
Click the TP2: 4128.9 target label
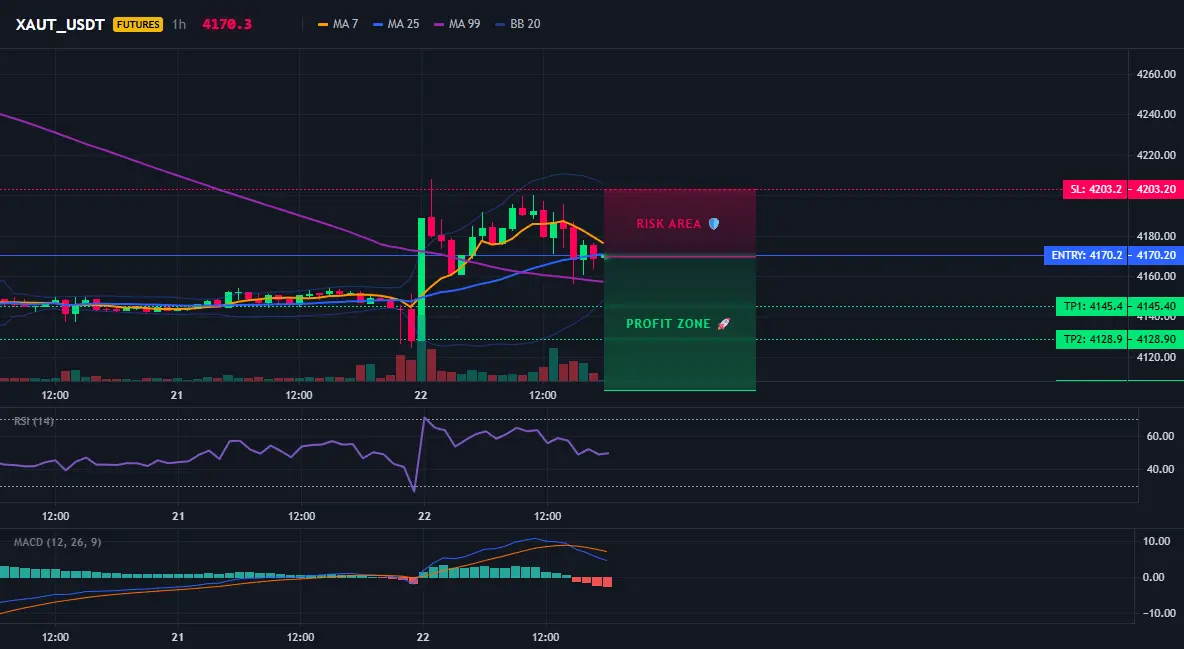point(1092,339)
